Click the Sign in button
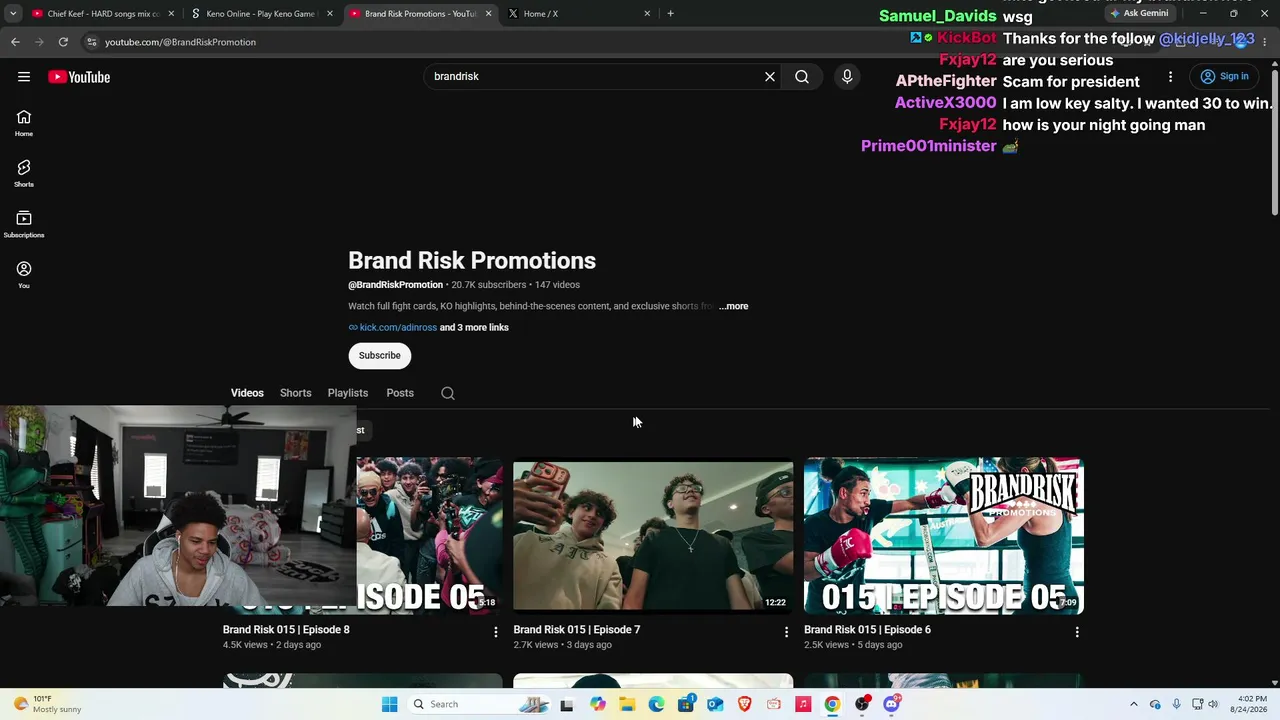Viewport: 1280px width, 720px height. pos(1225,77)
